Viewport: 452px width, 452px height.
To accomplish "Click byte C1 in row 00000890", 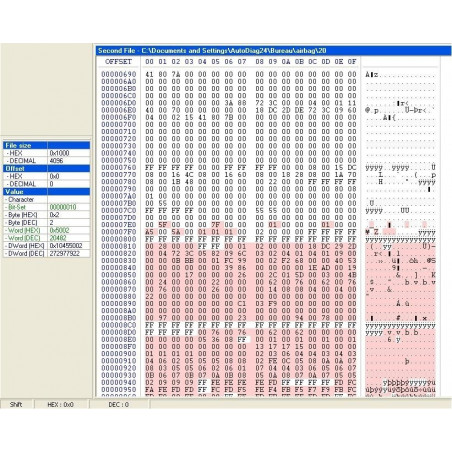I will 242,304.
